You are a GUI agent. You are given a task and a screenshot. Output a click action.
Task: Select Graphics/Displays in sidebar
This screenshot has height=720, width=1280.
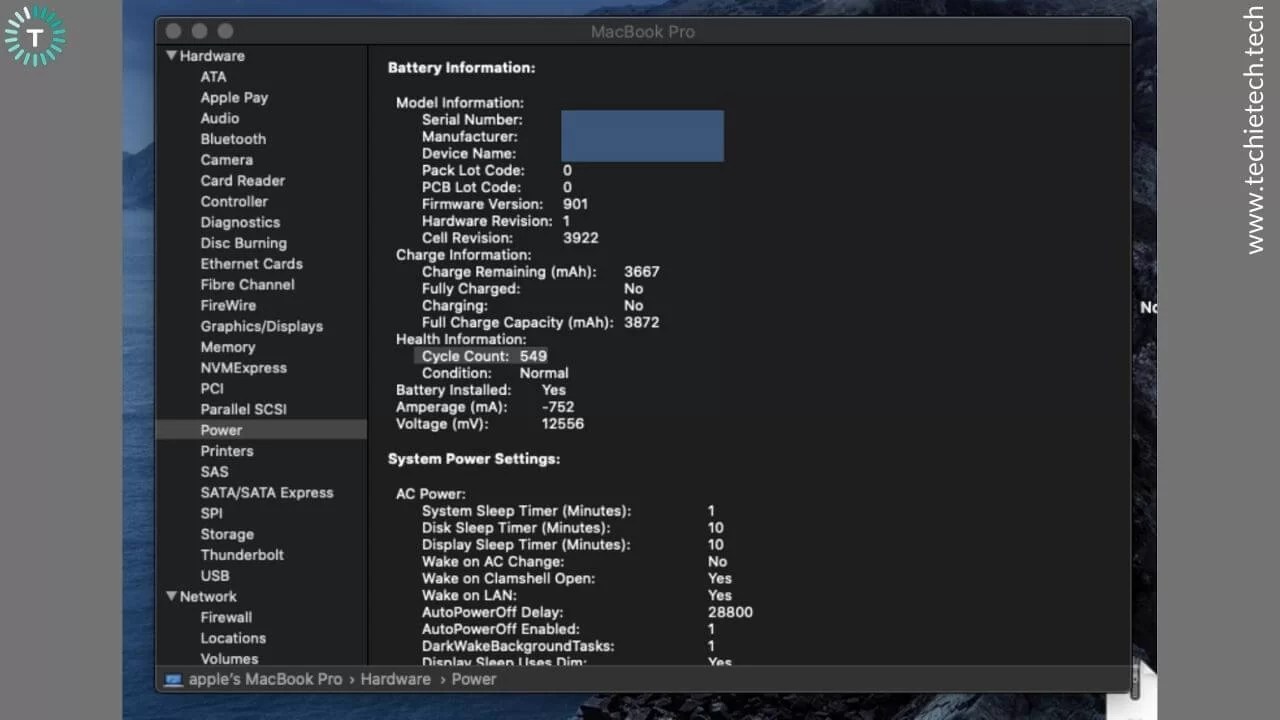(262, 327)
